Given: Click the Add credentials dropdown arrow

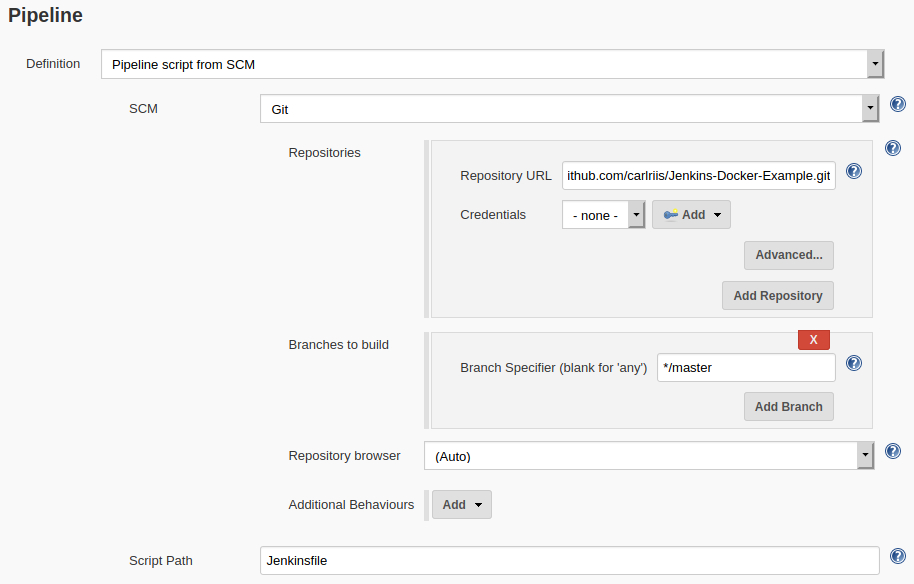Looking at the screenshot, I should click(x=717, y=215).
